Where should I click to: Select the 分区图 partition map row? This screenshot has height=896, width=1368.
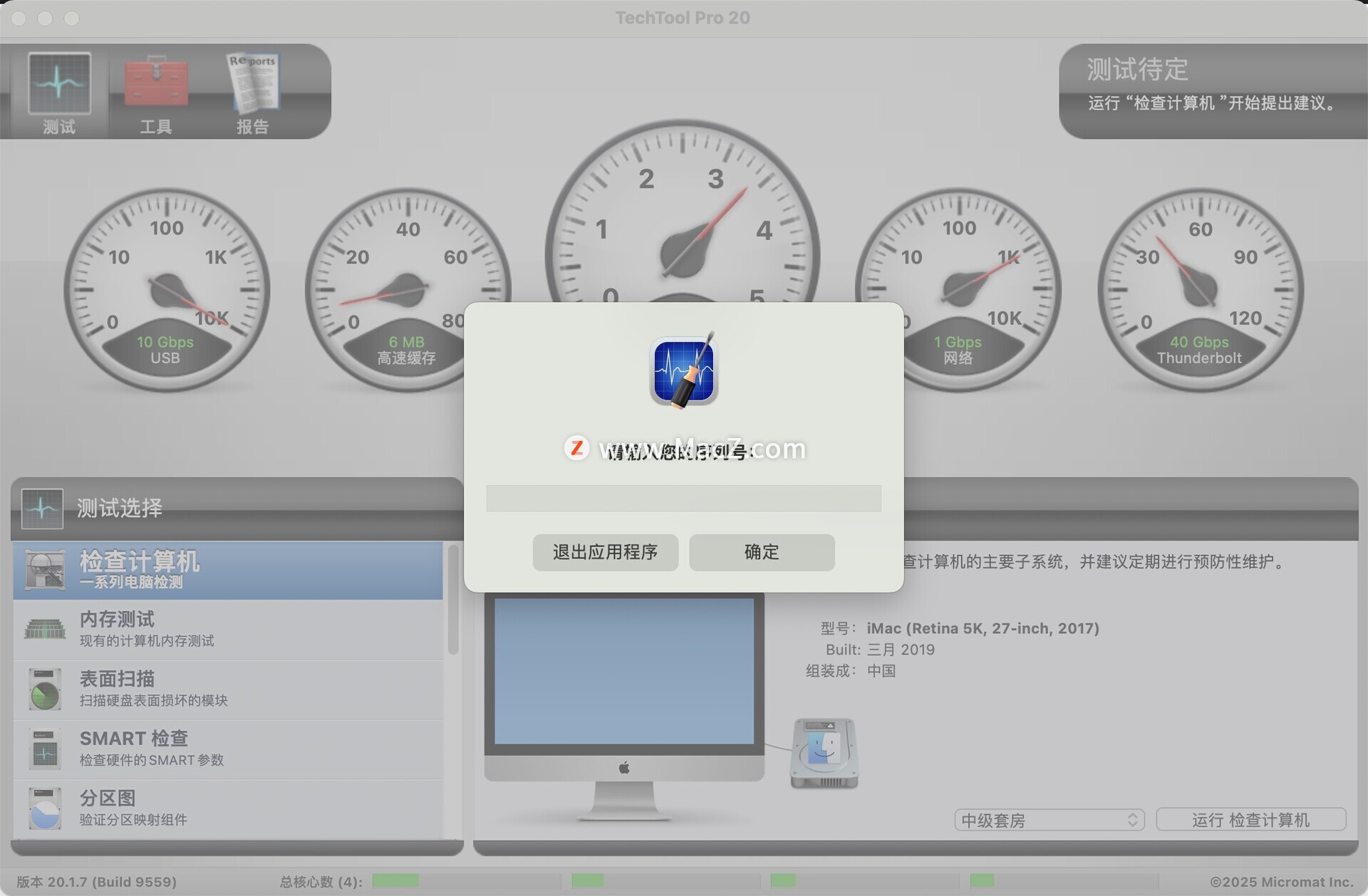(228, 808)
